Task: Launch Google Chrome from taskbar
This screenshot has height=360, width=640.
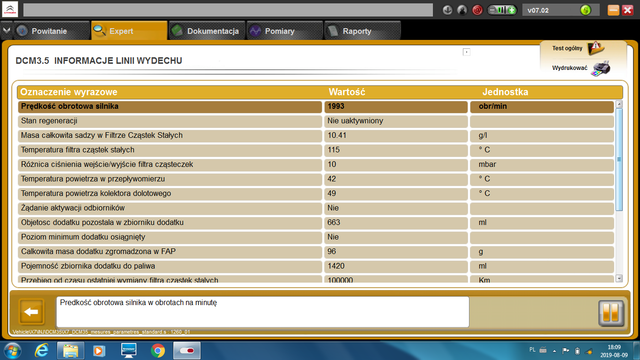Action: [x=158, y=351]
